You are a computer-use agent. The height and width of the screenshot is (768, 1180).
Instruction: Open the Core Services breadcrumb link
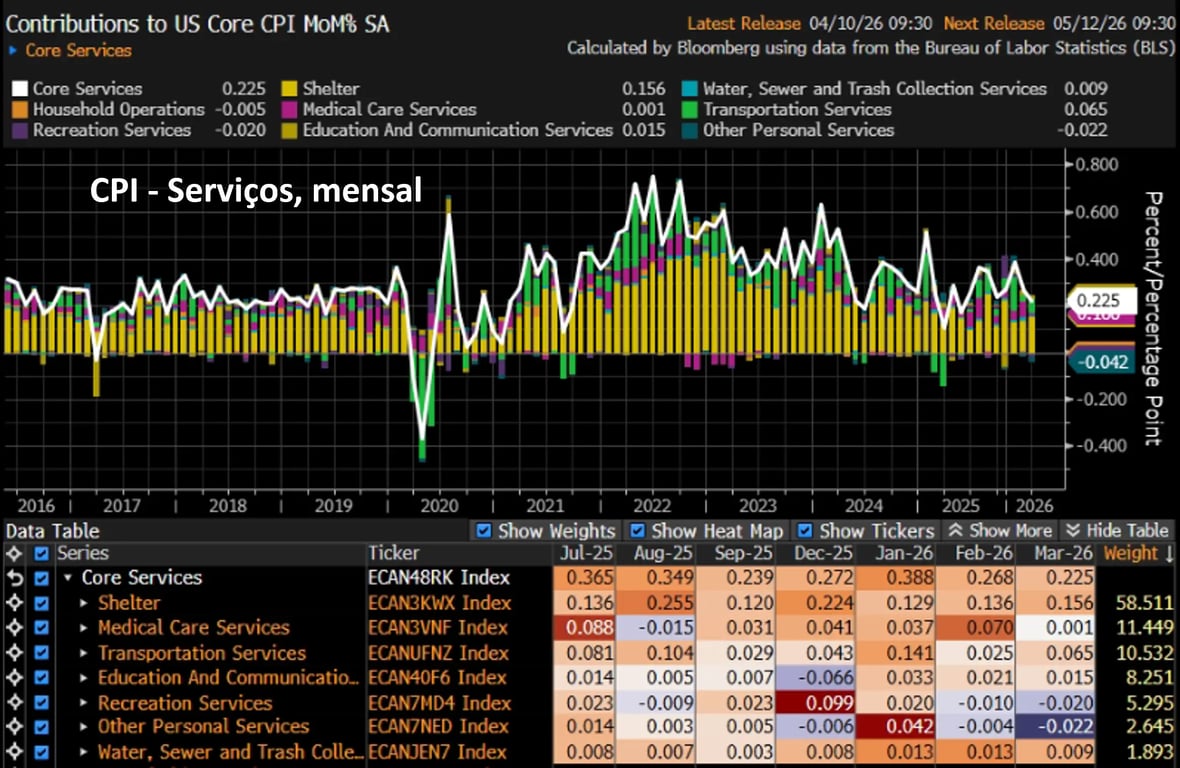tap(78, 50)
